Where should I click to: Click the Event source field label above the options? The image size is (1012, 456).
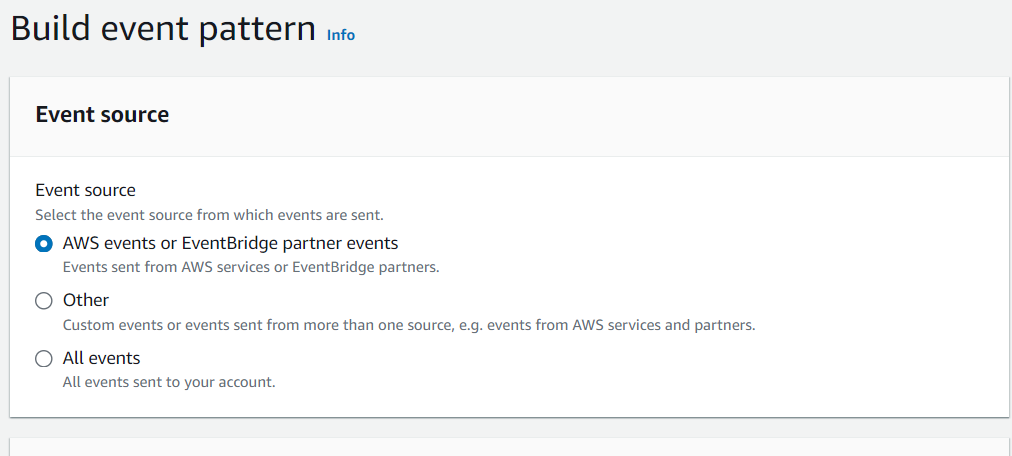click(85, 190)
